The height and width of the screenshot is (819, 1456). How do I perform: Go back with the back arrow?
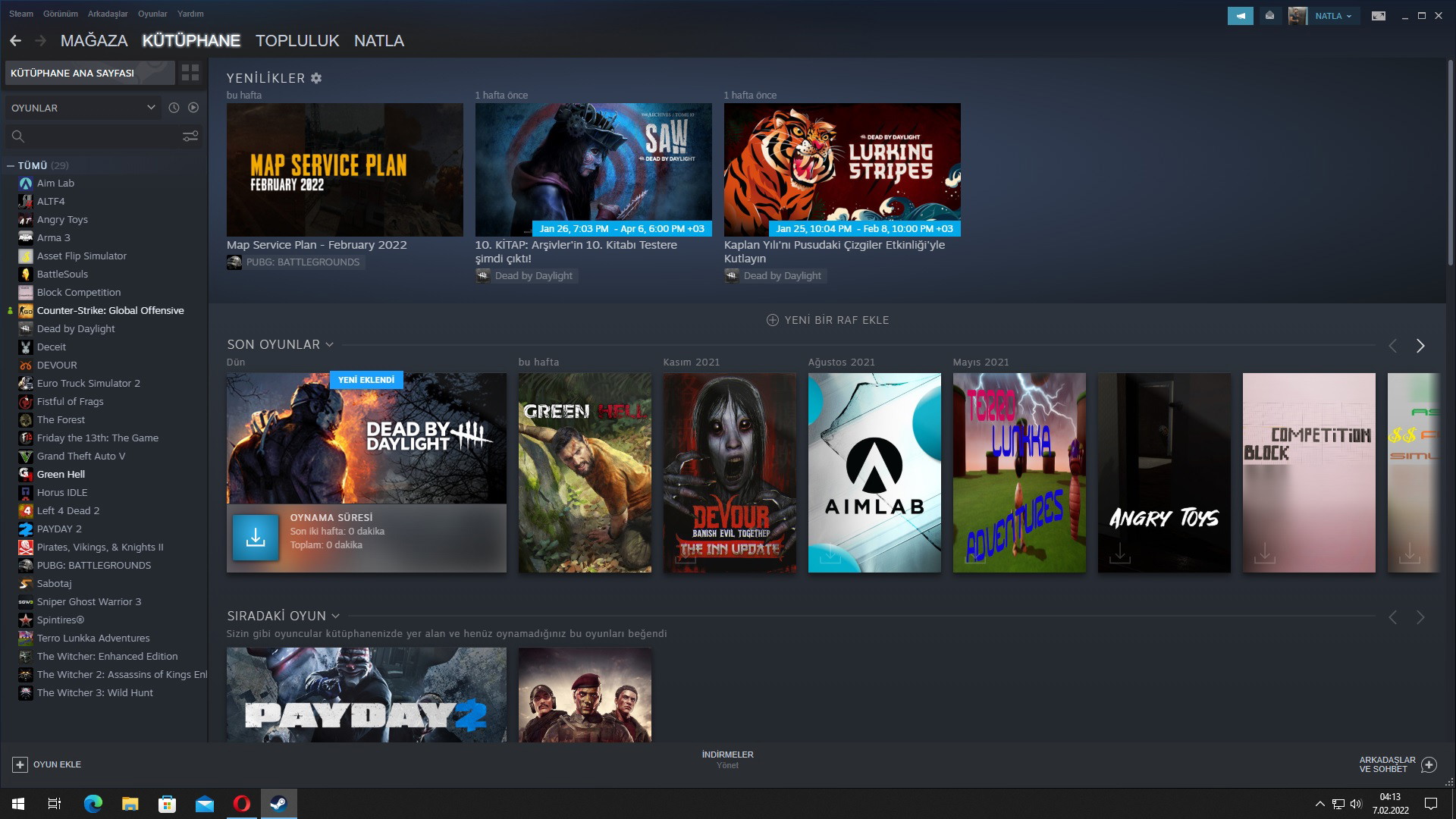click(15, 41)
